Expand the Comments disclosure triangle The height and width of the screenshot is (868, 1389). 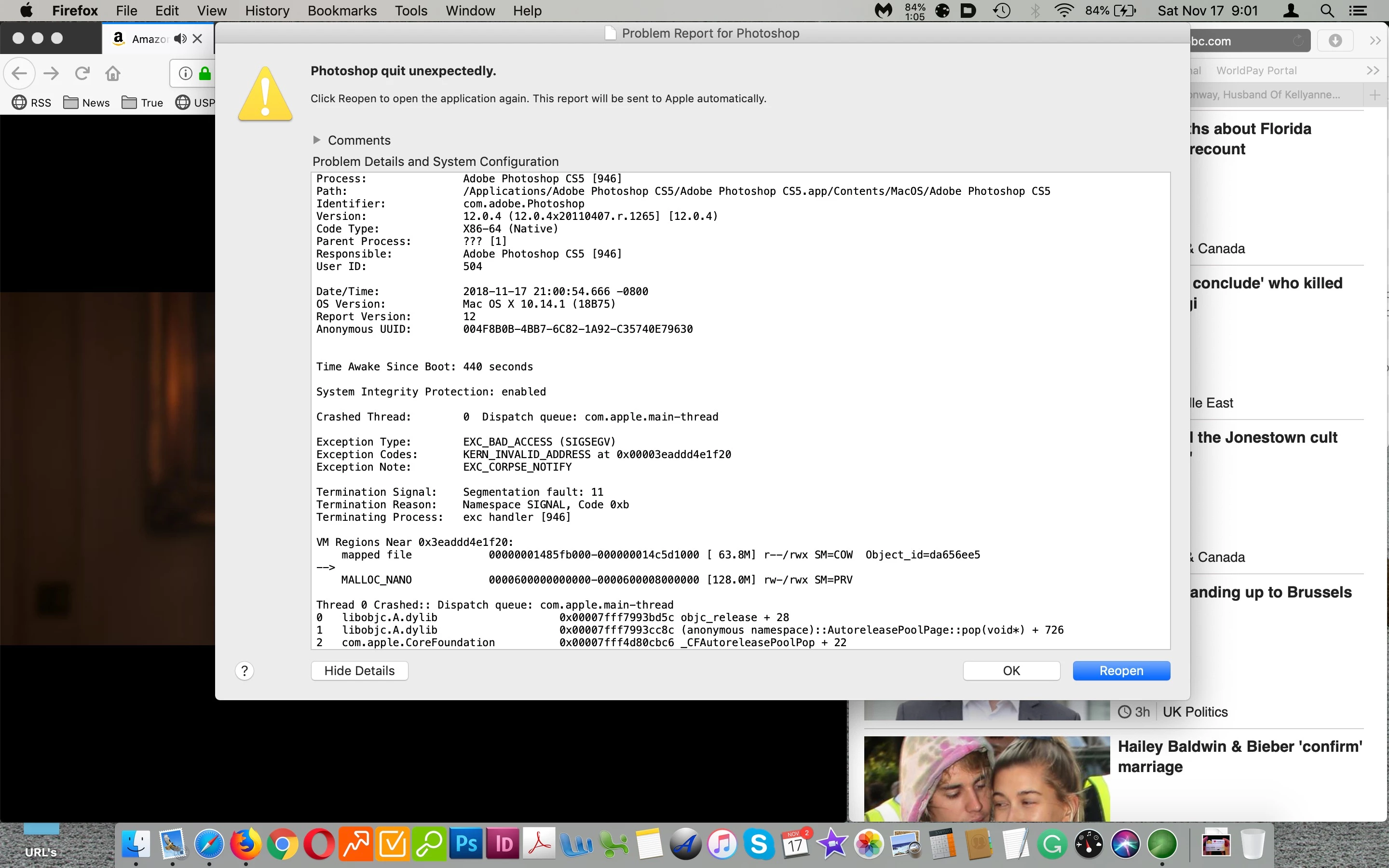pyautogui.click(x=316, y=140)
